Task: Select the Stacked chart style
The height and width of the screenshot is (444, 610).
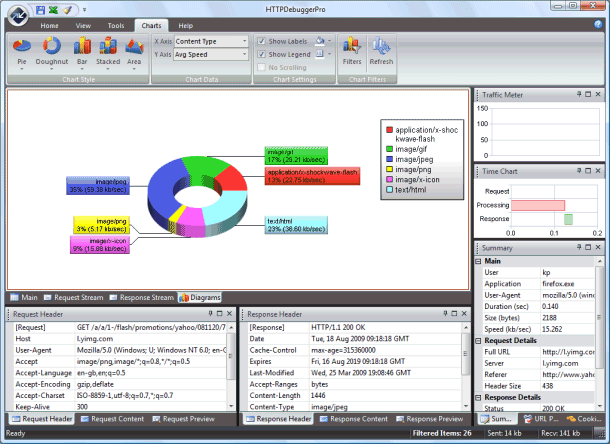Action: (108, 51)
